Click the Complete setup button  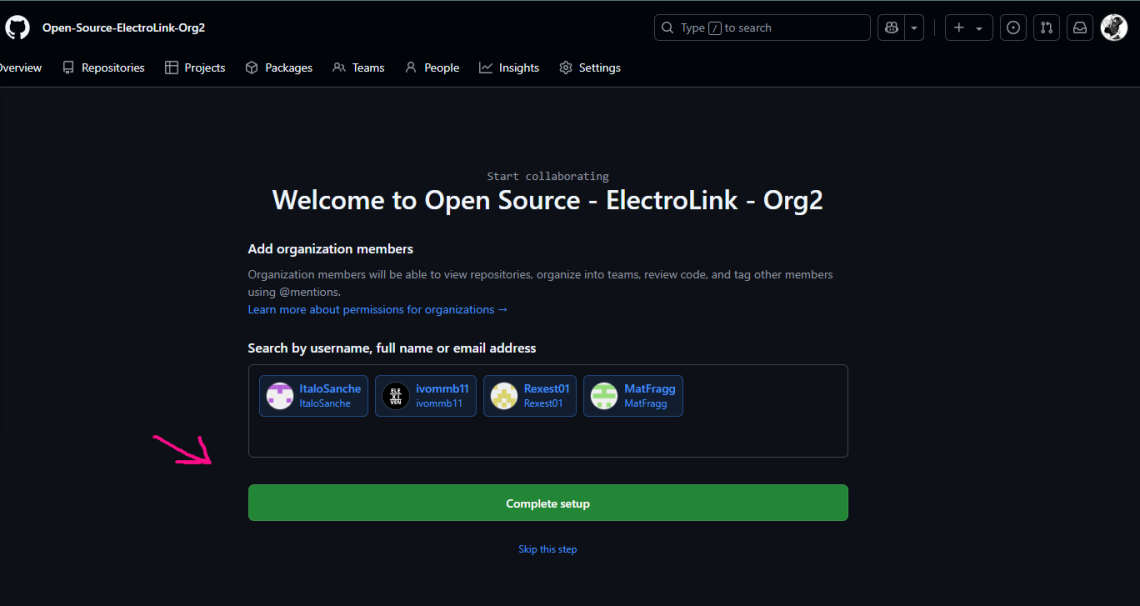point(548,503)
